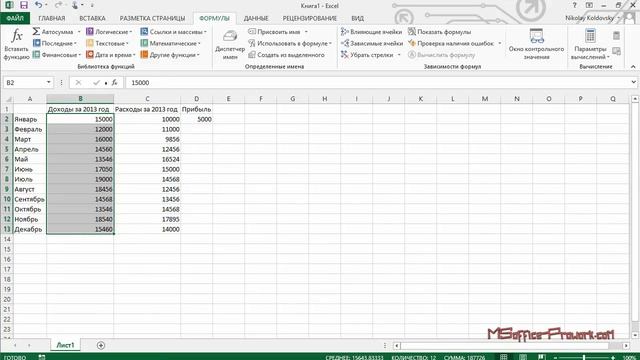
Task: Cancel formula bar entry X button
Action: click(x=78, y=82)
